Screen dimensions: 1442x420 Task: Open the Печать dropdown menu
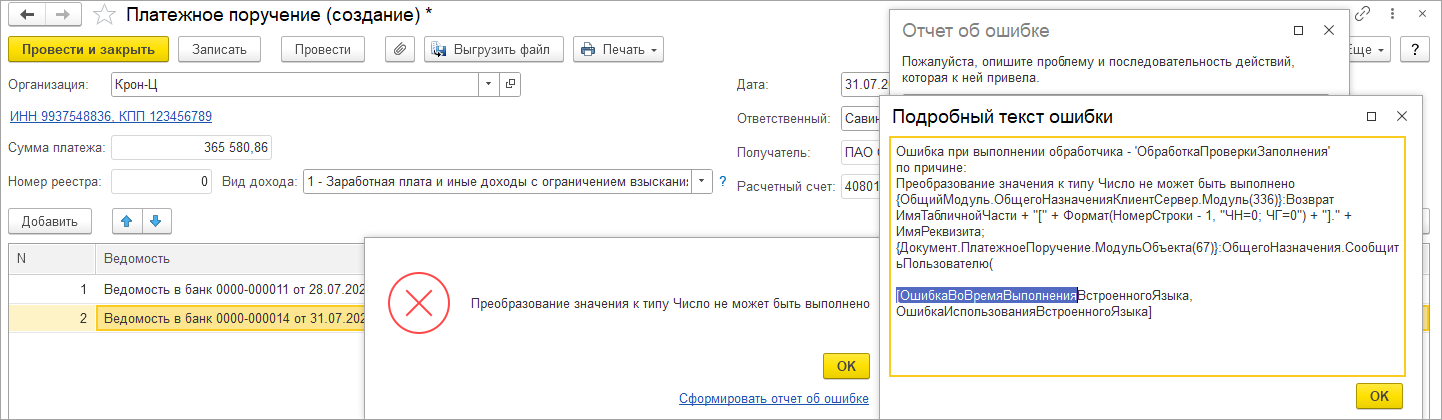(x=619, y=48)
